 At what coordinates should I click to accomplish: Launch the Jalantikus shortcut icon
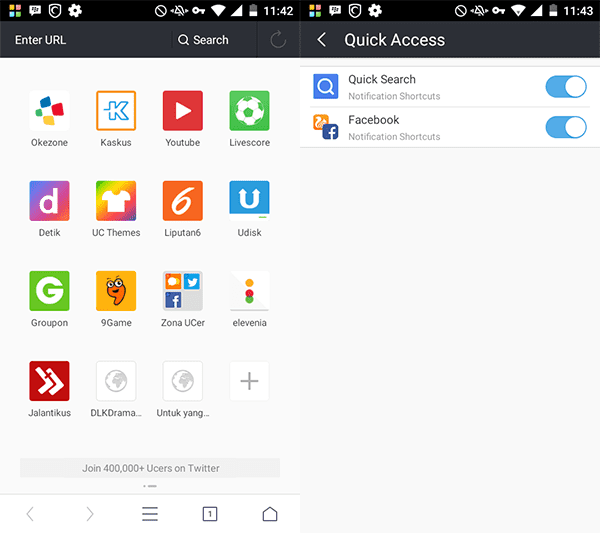pyautogui.click(x=49, y=381)
